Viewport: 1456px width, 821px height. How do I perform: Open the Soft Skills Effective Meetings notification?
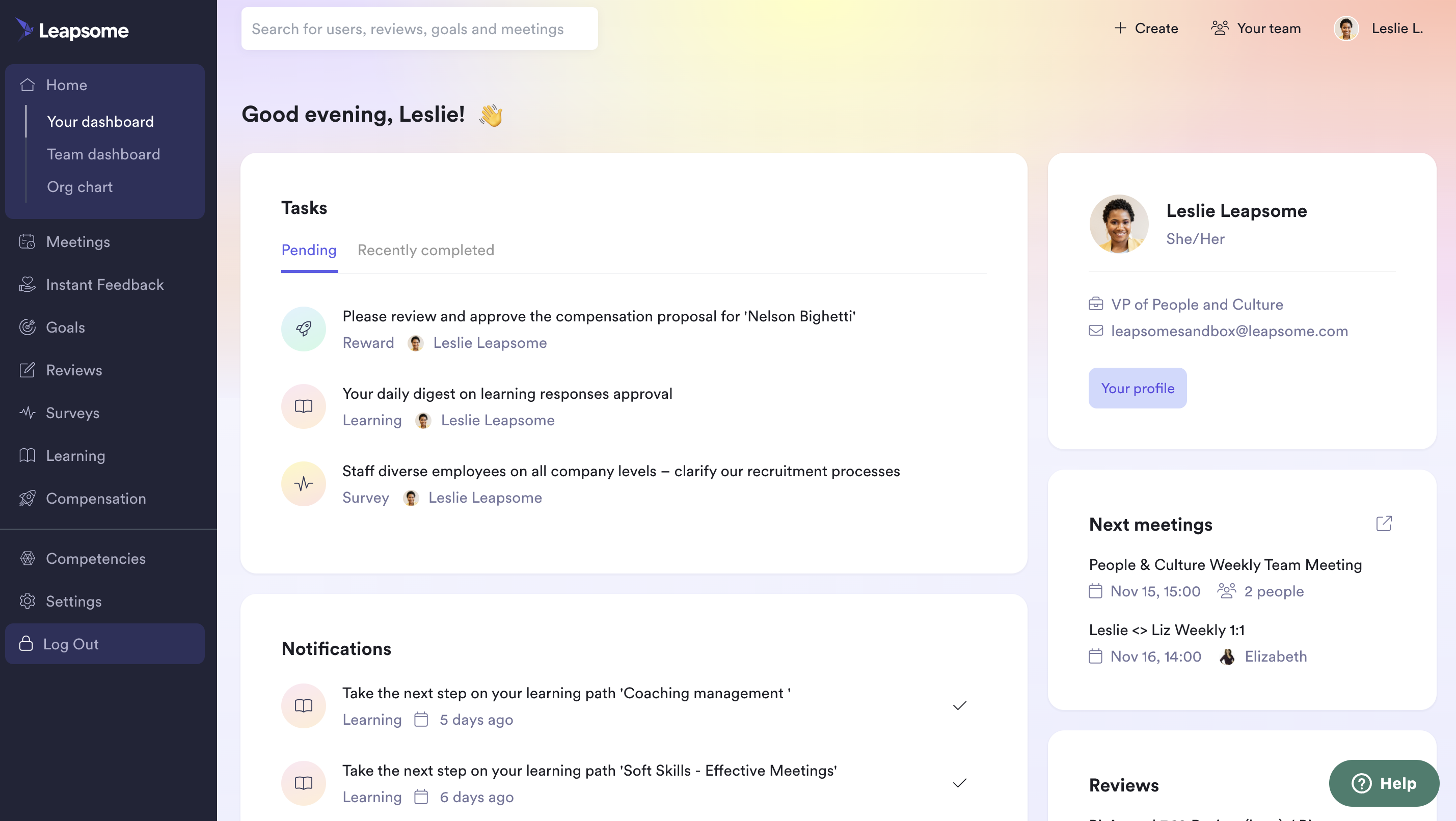pyautogui.click(x=589, y=770)
